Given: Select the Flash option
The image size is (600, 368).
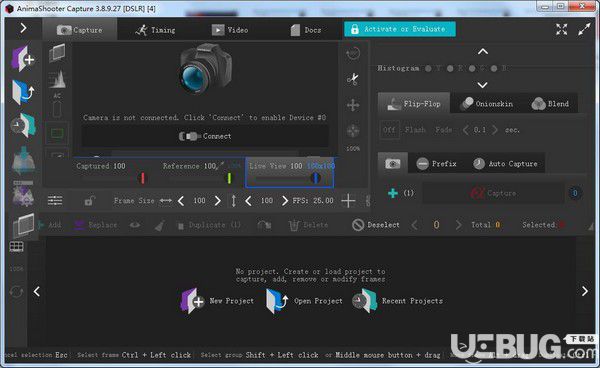Looking at the screenshot, I should tap(415, 130).
